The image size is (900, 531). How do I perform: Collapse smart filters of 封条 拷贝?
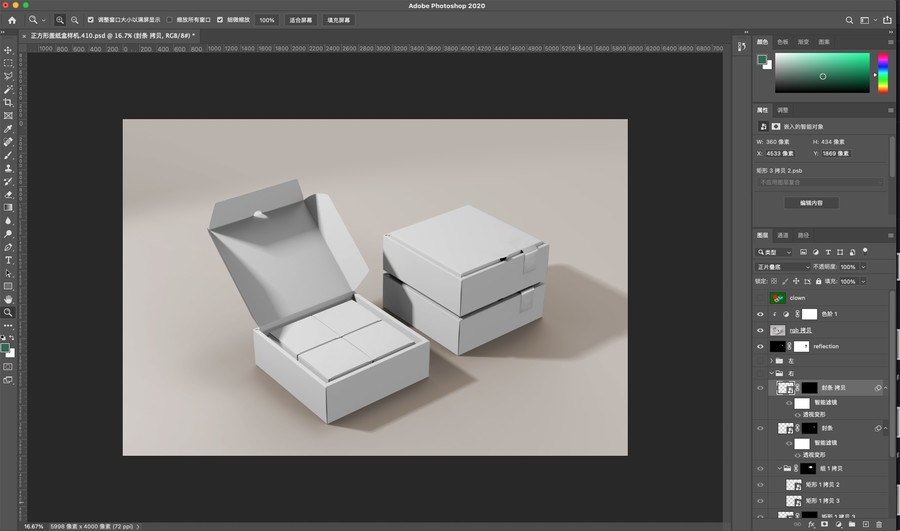click(x=886, y=388)
